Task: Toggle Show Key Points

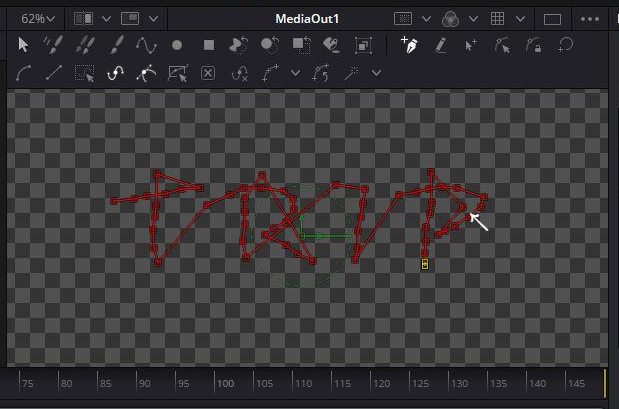Action: point(115,73)
